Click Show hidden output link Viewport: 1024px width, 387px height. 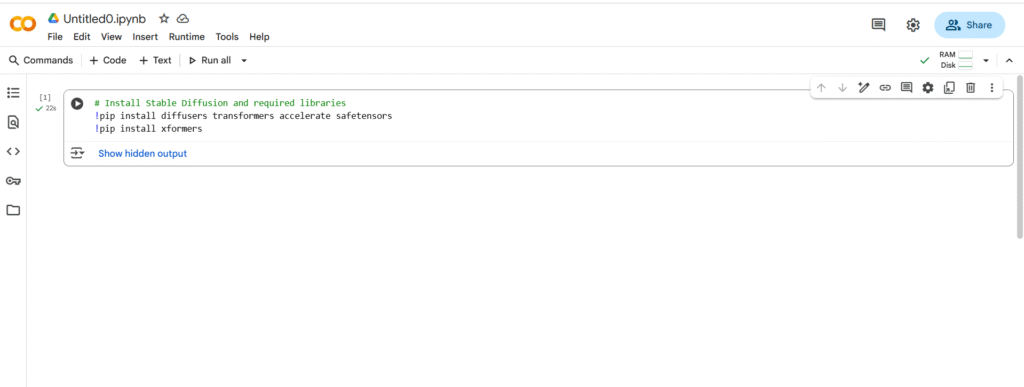tap(142, 153)
